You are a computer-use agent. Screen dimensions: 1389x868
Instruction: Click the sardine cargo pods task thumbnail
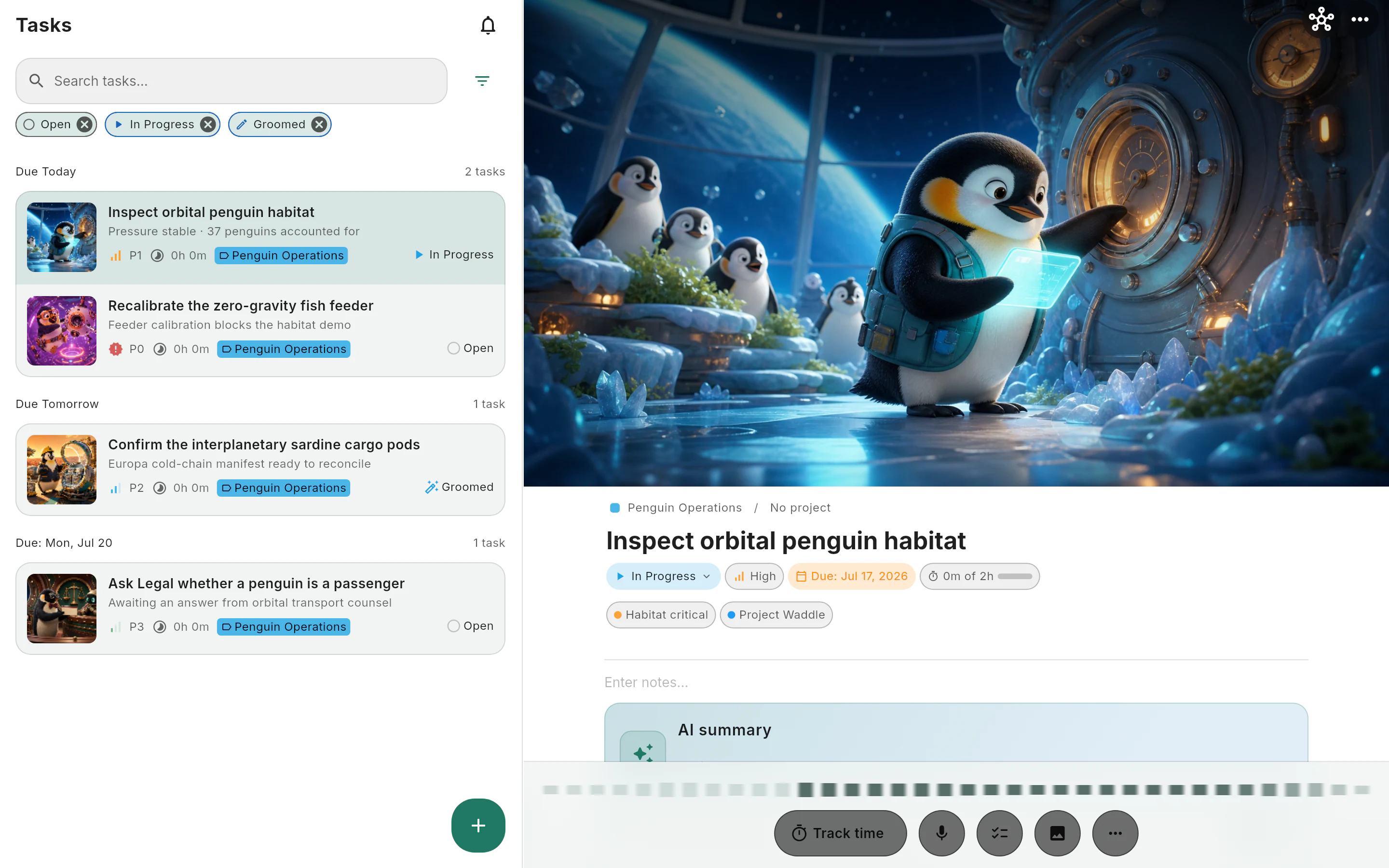coord(61,470)
